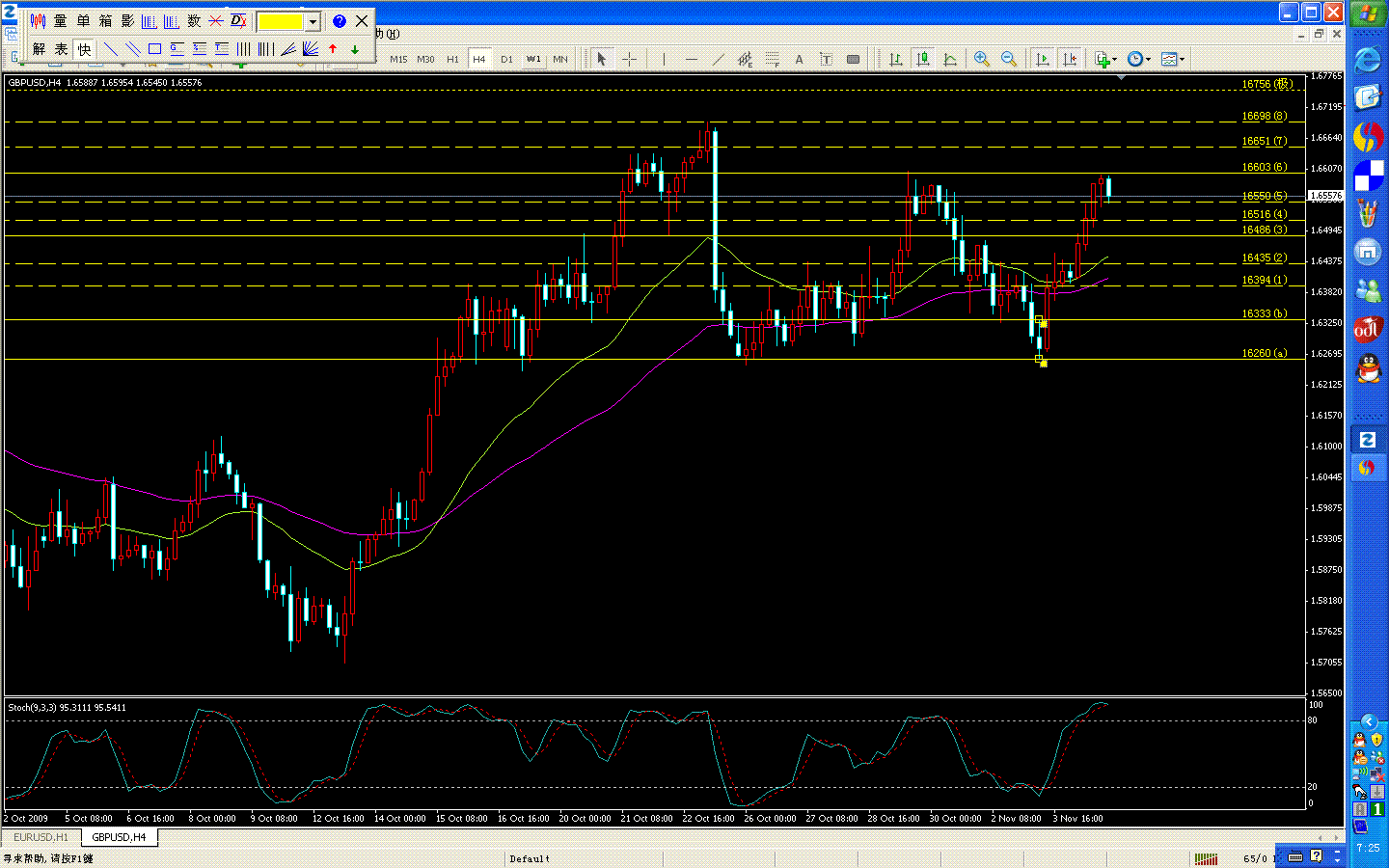Click the connection bars status indicator
The height and width of the screenshot is (868, 1389).
[x=1206, y=858]
